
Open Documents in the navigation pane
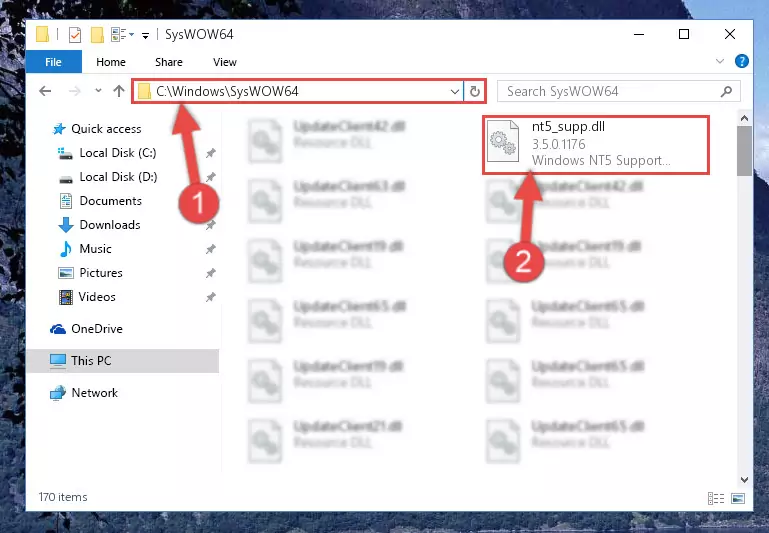[x=110, y=201]
